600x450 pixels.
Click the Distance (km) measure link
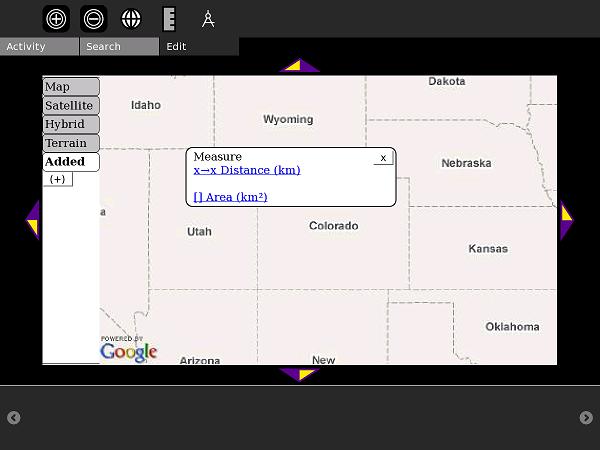[x=246, y=170]
